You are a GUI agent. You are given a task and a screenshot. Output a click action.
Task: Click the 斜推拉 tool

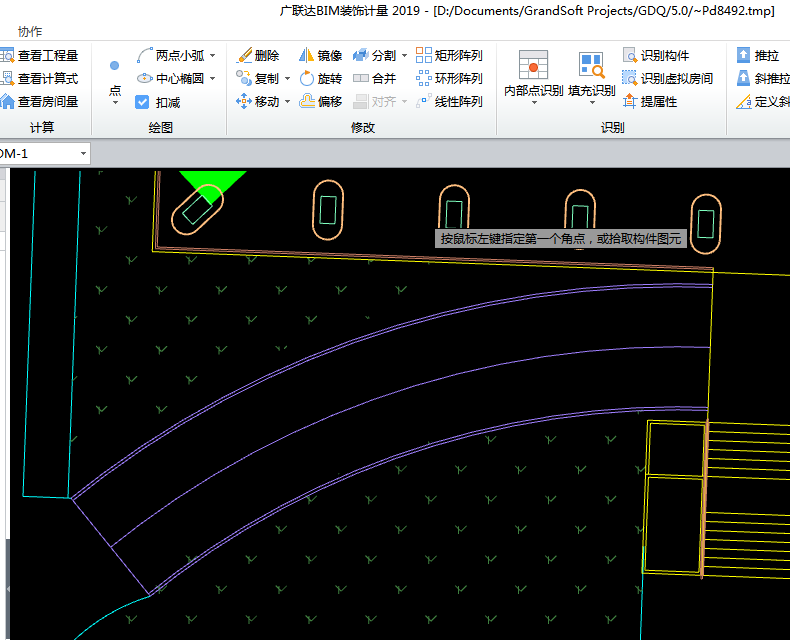pyautogui.click(x=763, y=78)
